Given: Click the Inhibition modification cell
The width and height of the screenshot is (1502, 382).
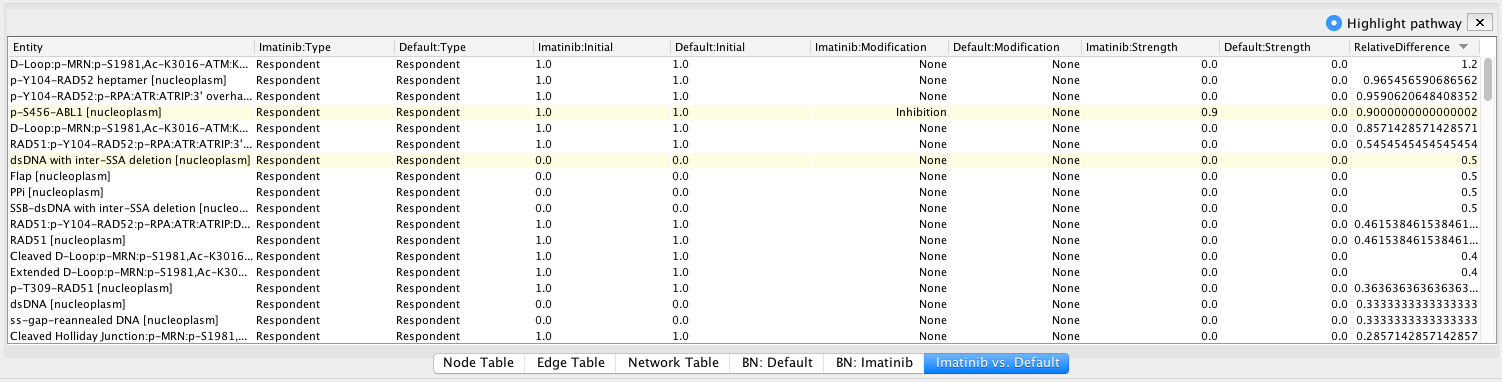Looking at the screenshot, I should tap(879, 112).
